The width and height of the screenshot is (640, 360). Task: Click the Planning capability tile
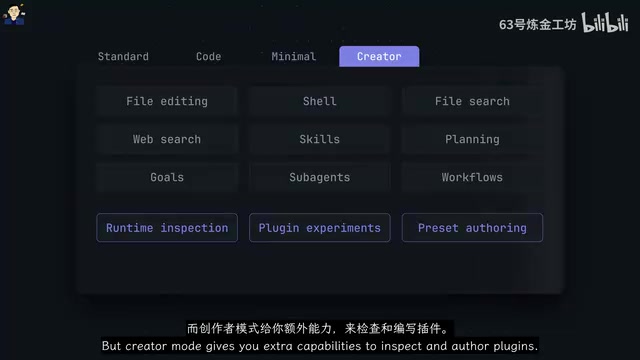(472, 139)
